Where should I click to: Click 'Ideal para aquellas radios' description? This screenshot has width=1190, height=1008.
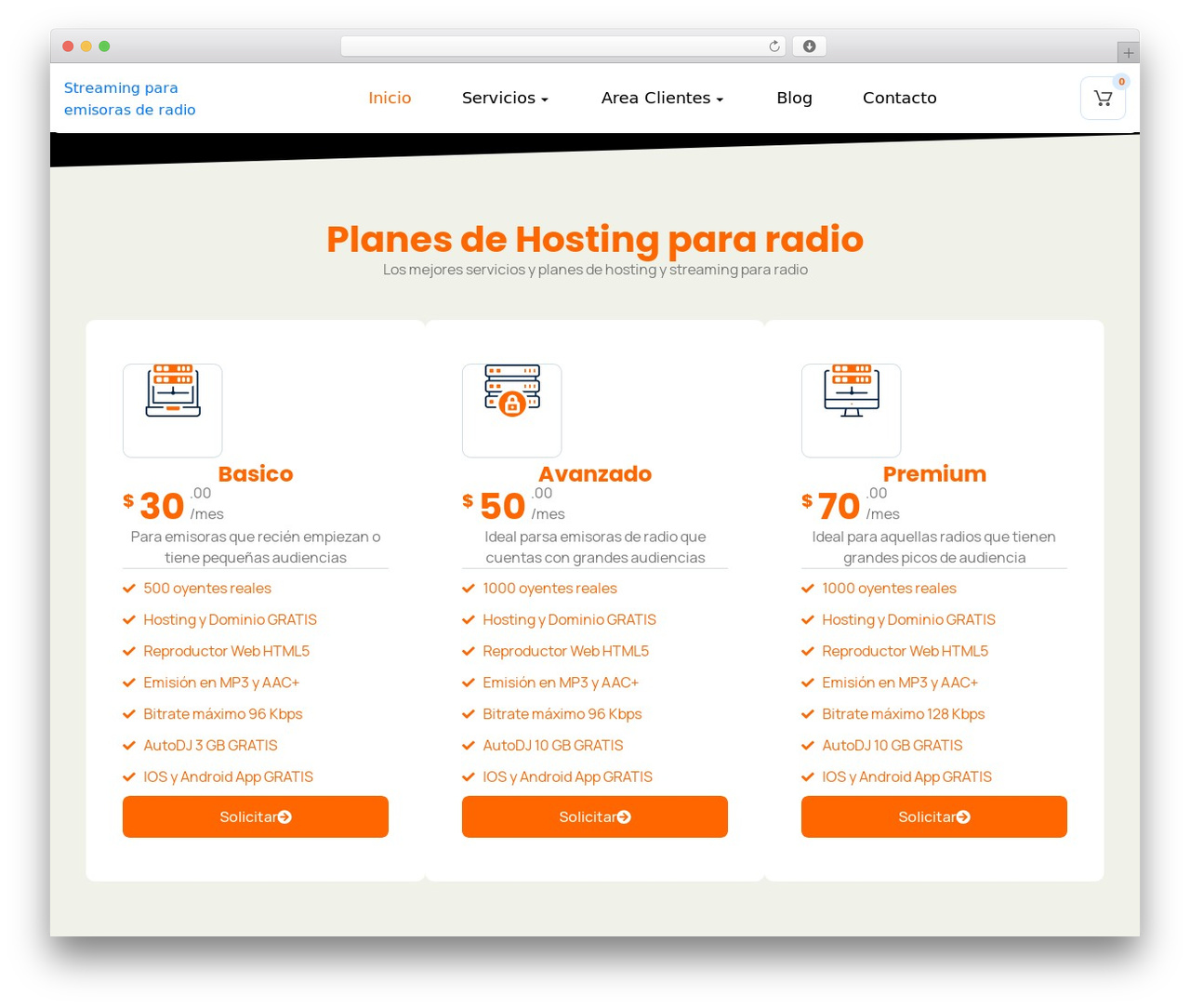pyautogui.click(x=934, y=547)
